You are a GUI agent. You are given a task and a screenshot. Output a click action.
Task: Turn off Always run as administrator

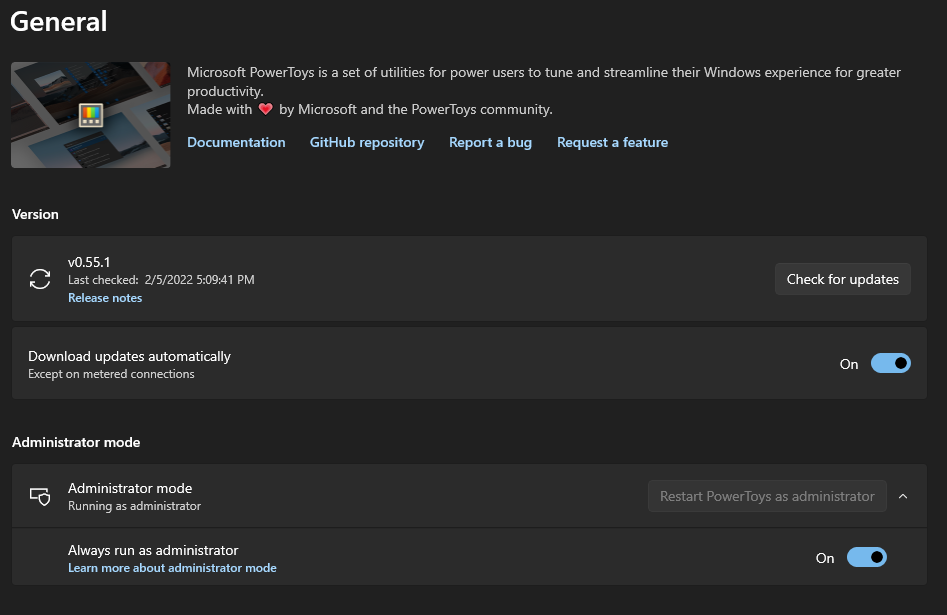[866, 558]
